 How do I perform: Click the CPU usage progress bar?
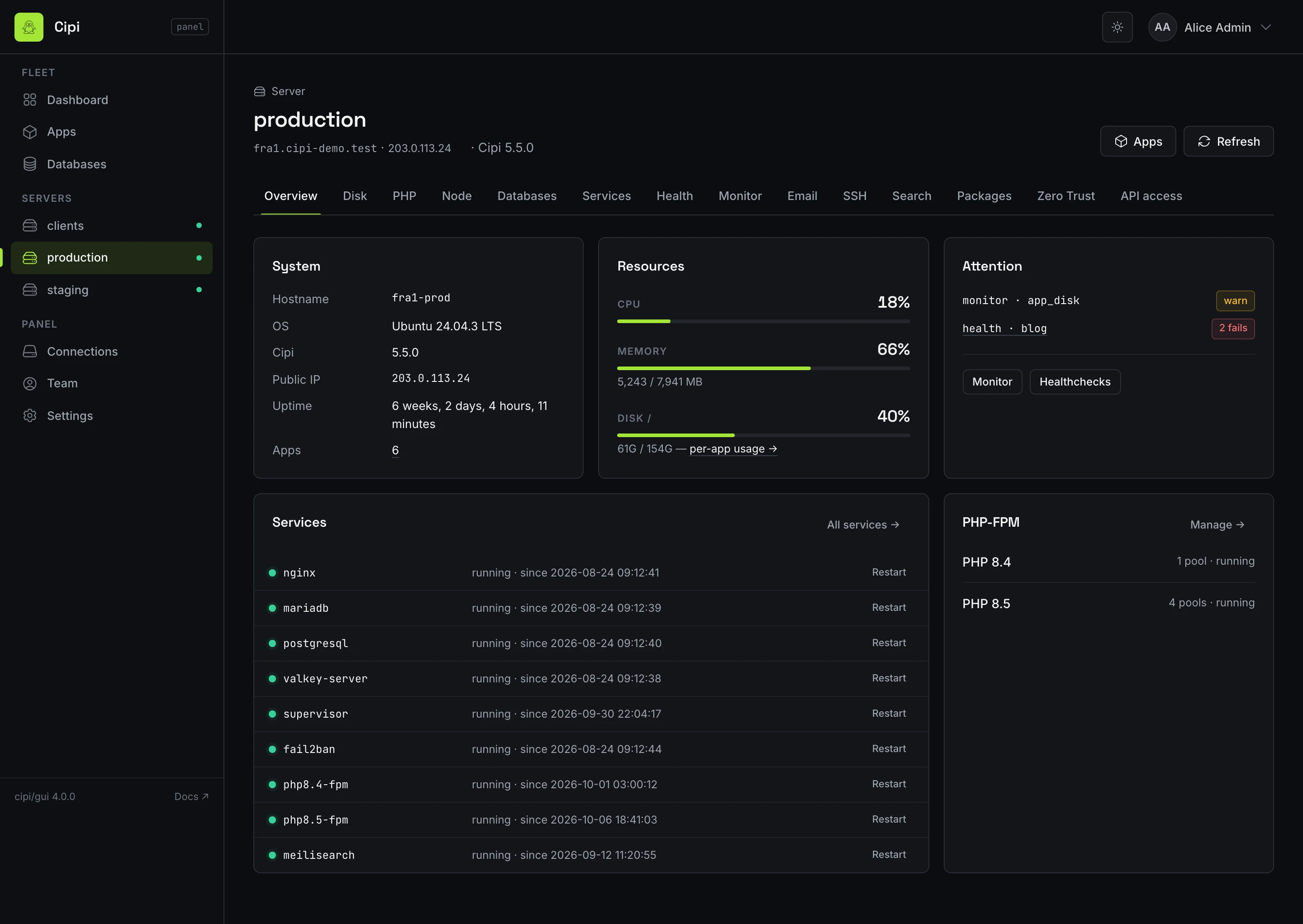tap(763, 321)
